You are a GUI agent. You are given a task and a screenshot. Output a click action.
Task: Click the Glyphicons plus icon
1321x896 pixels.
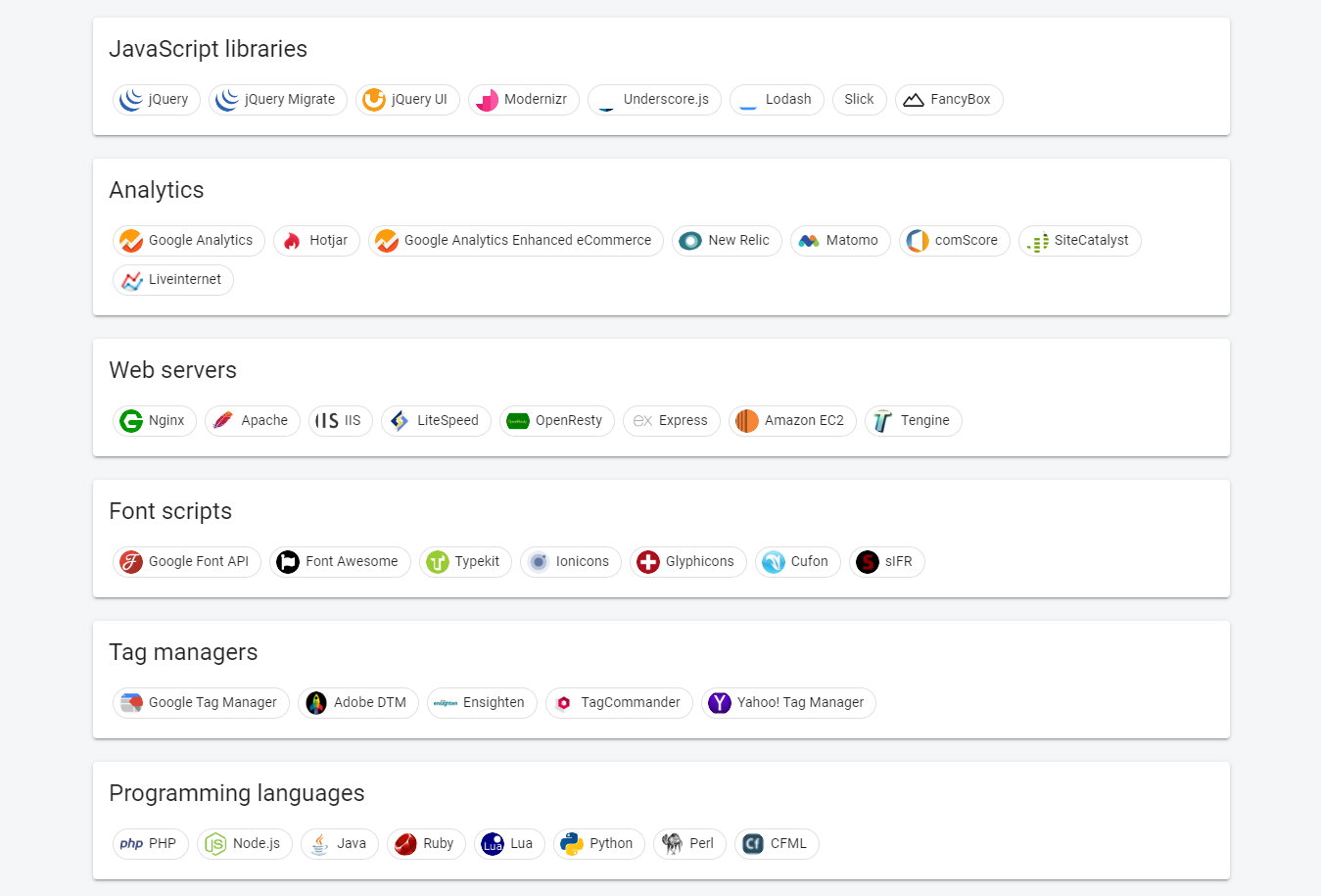(x=646, y=561)
